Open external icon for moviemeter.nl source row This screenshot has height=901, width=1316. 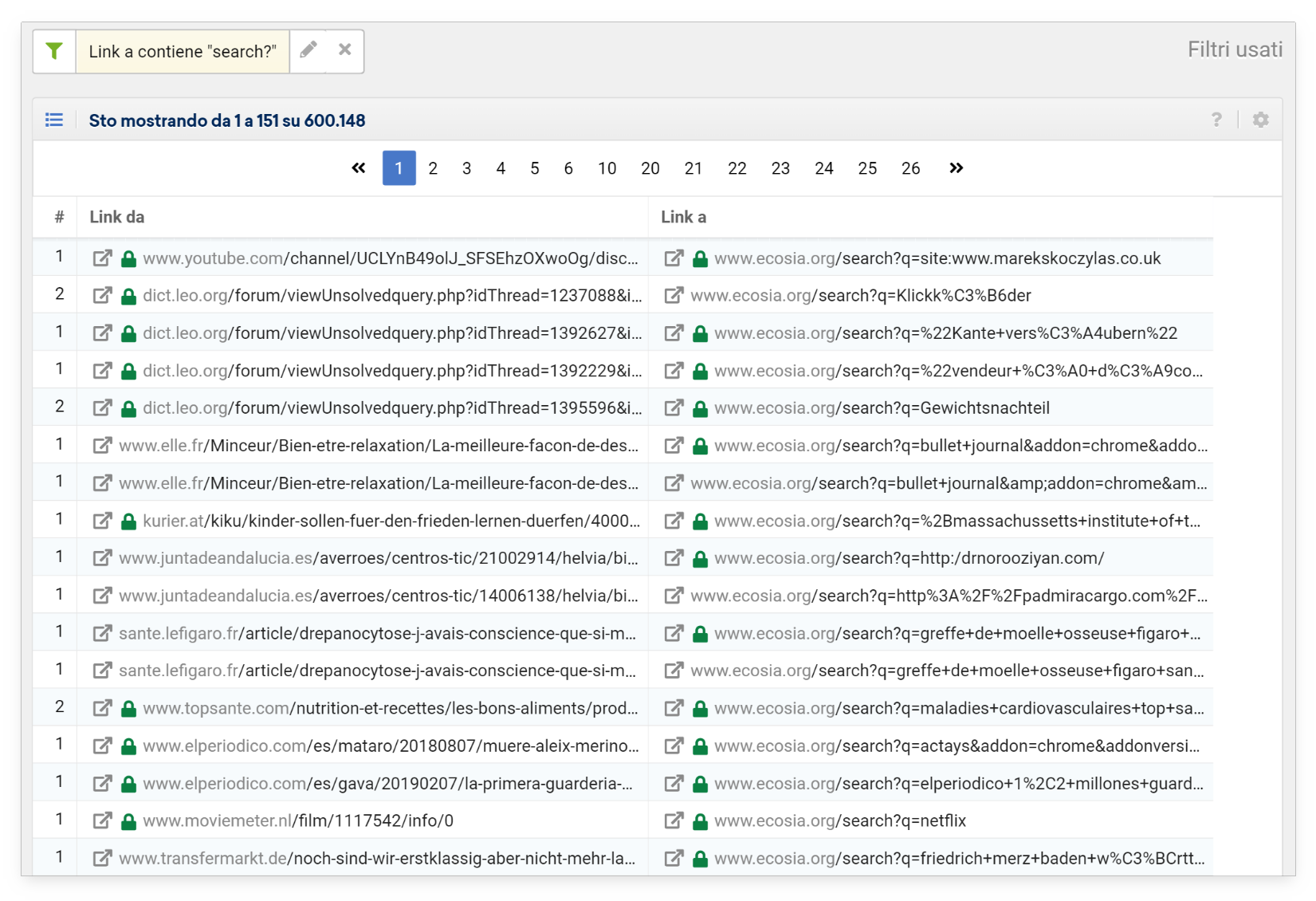[102, 820]
